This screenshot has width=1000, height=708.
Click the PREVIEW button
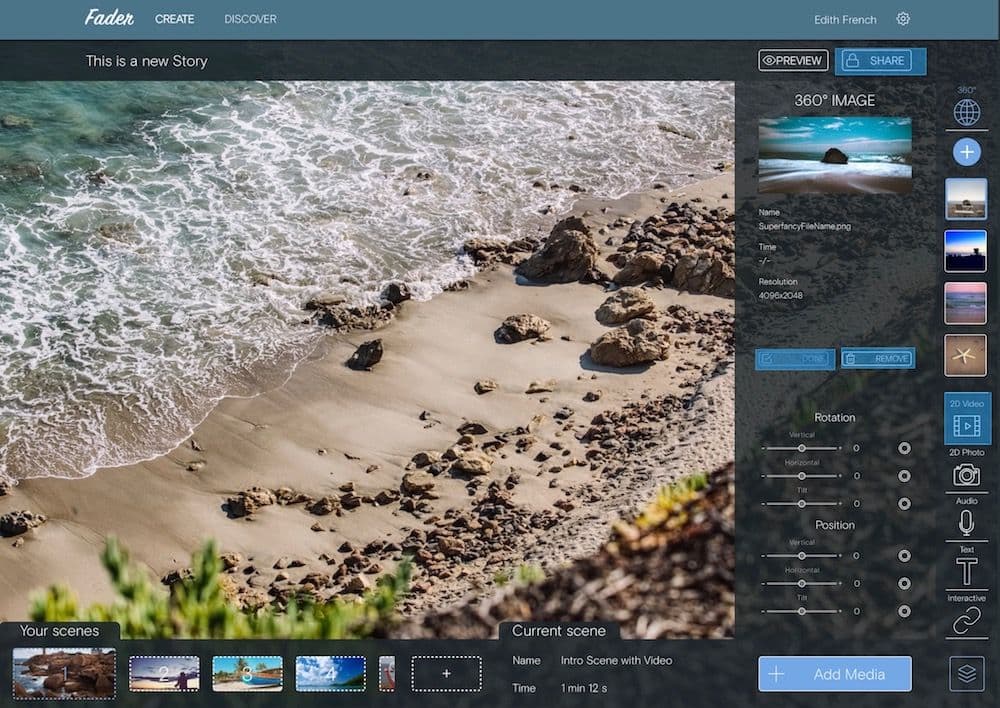pos(793,61)
